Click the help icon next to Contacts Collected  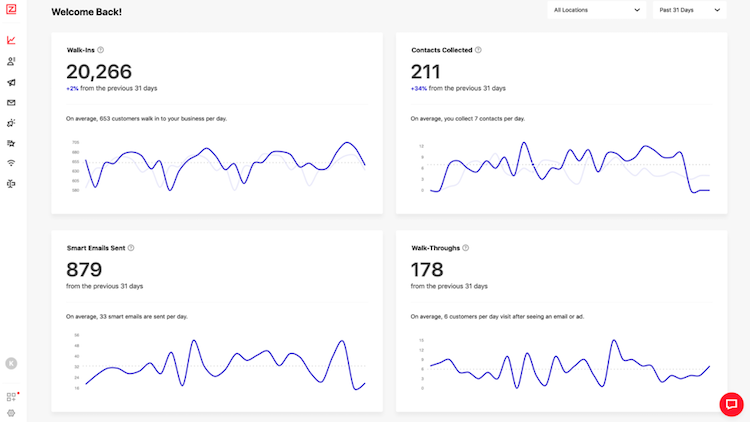pyautogui.click(x=478, y=49)
